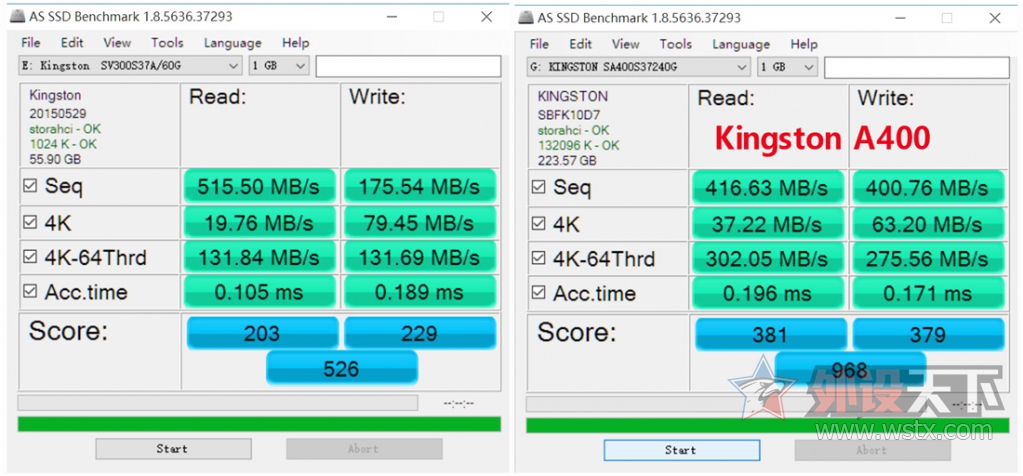The image size is (1023, 476).
Task: Click 4K-64Thrd read result 131.84 MB/s
Action: (260, 258)
